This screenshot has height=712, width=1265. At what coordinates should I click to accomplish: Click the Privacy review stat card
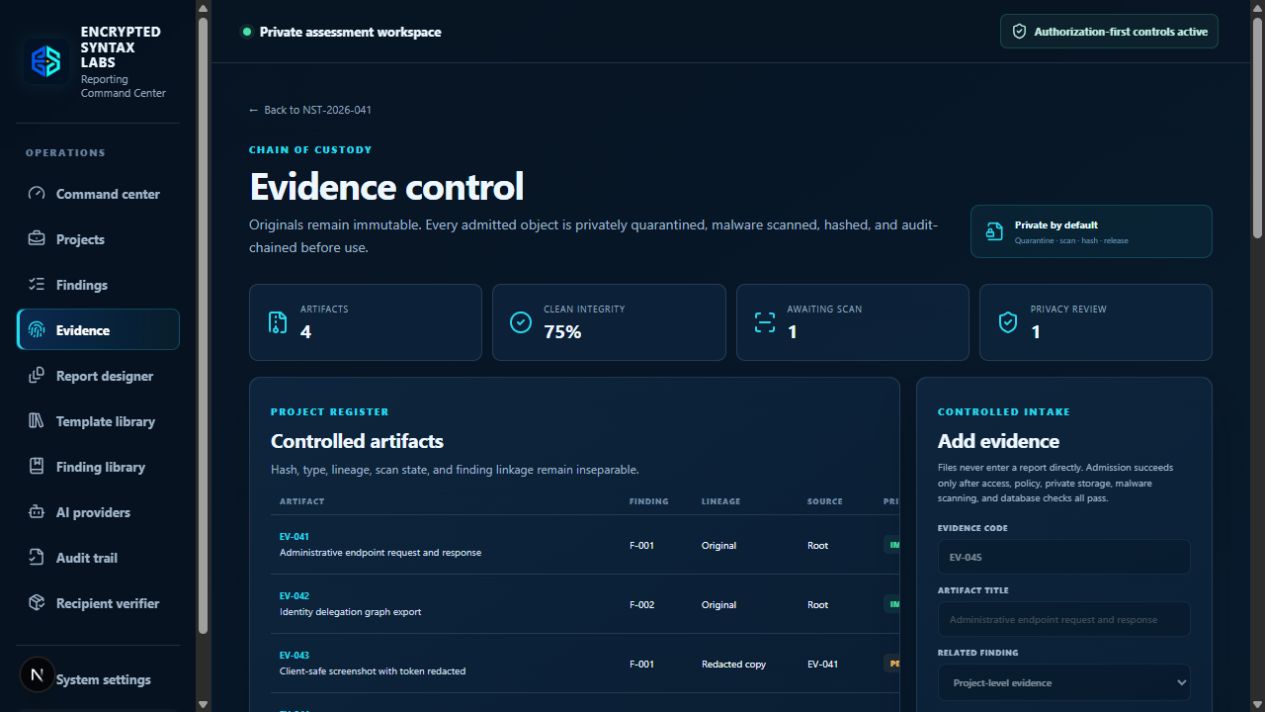tap(1096, 322)
